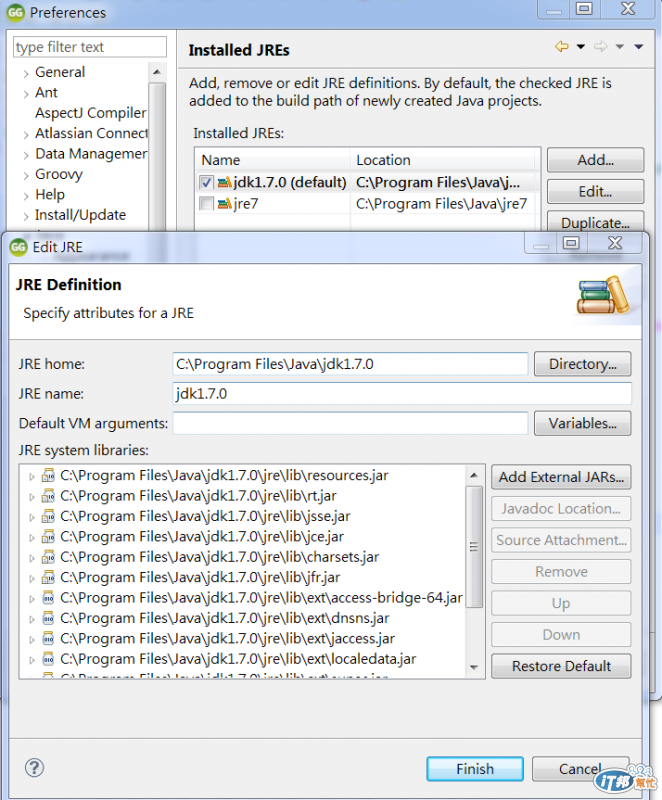662x800 pixels.
Task: Open the view menu triangle in Preferences header
Action: tap(638, 47)
